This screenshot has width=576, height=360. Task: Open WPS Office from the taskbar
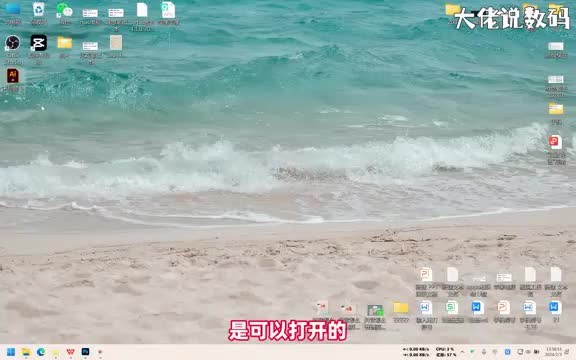71,352
